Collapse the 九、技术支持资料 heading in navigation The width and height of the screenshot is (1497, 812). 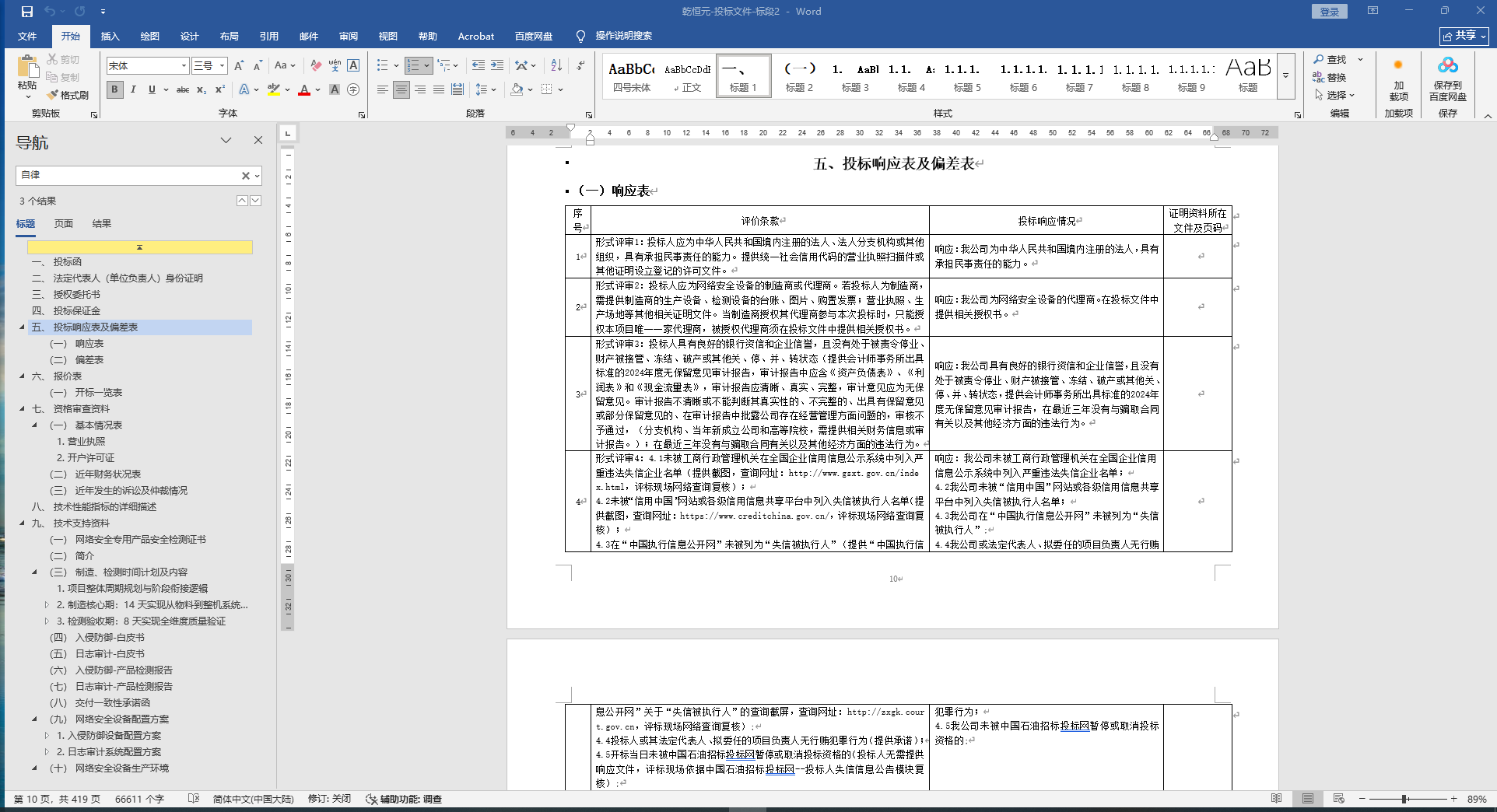click(x=22, y=523)
